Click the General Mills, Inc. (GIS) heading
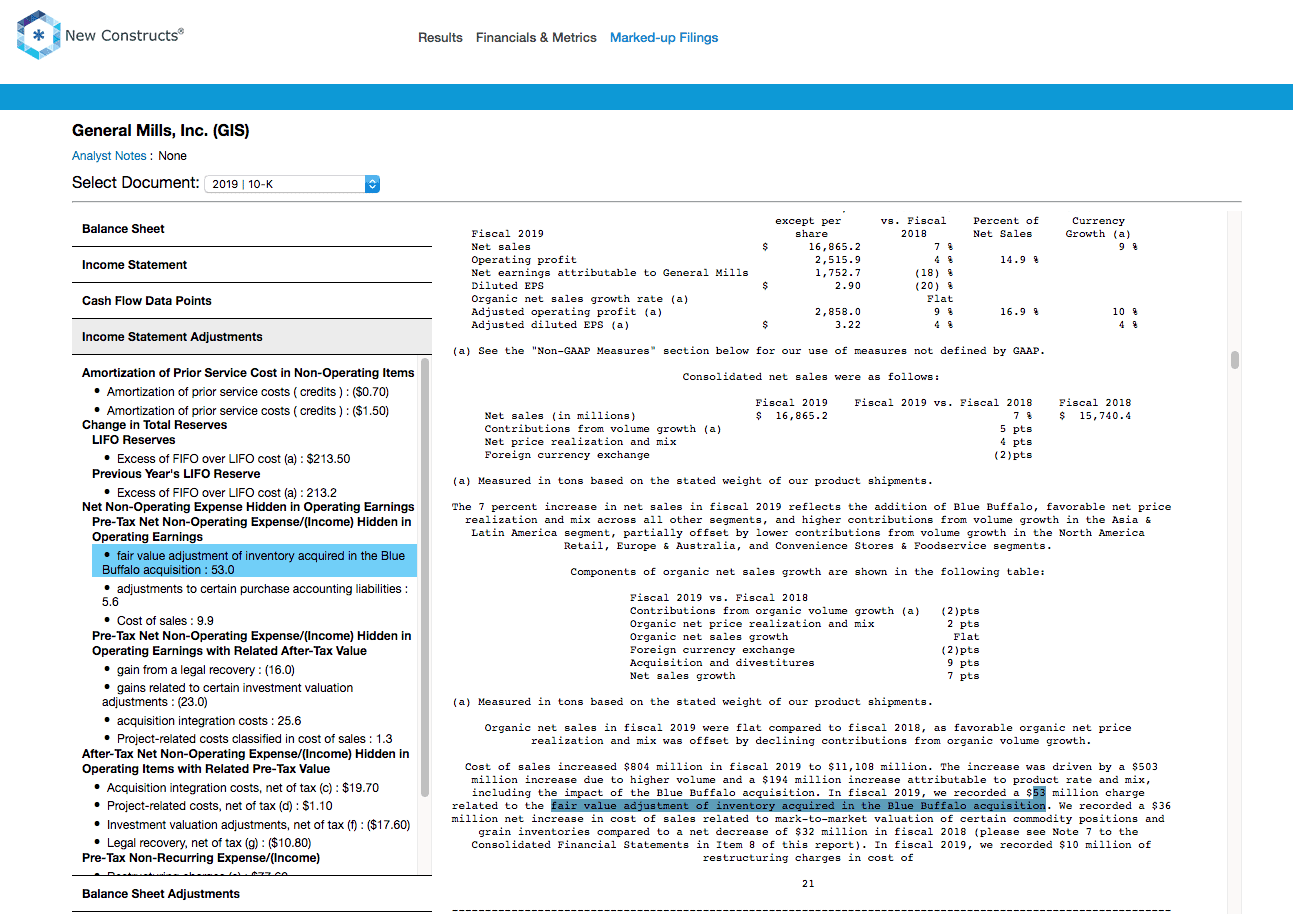The width and height of the screenshot is (1293, 914). pyautogui.click(x=160, y=130)
